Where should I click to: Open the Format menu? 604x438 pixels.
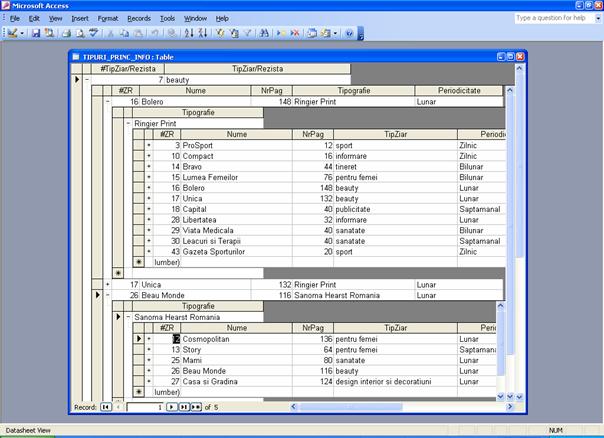click(109, 18)
